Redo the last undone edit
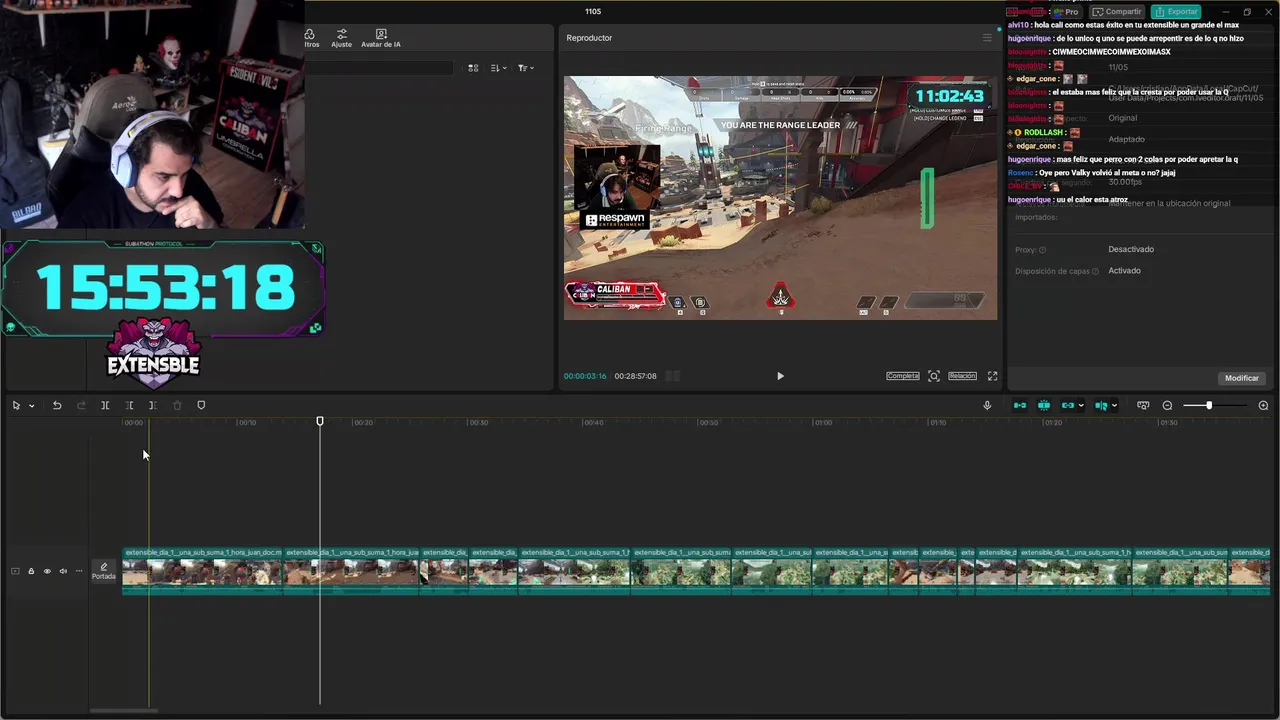 (81, 405)
